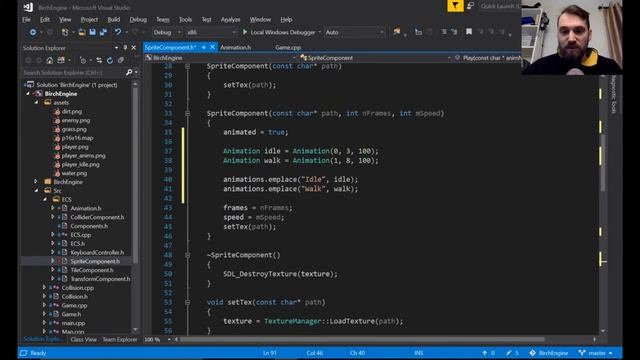The width and height of the screenshot is (640, 360).
Task: Open the Build menu
Action: click(x=113, y=19)
